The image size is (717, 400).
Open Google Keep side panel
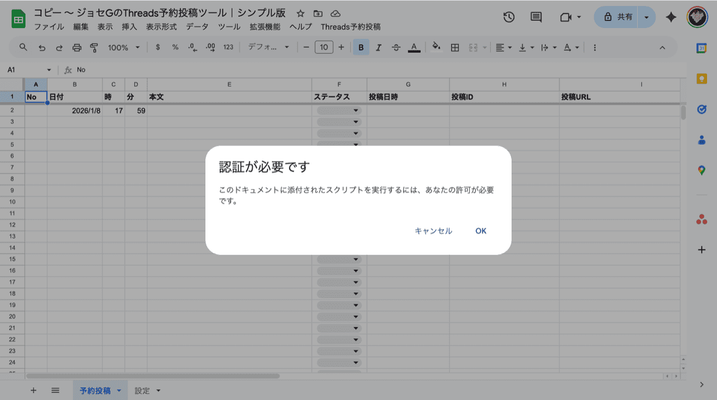pyautogui.click(x=701, y=79)
